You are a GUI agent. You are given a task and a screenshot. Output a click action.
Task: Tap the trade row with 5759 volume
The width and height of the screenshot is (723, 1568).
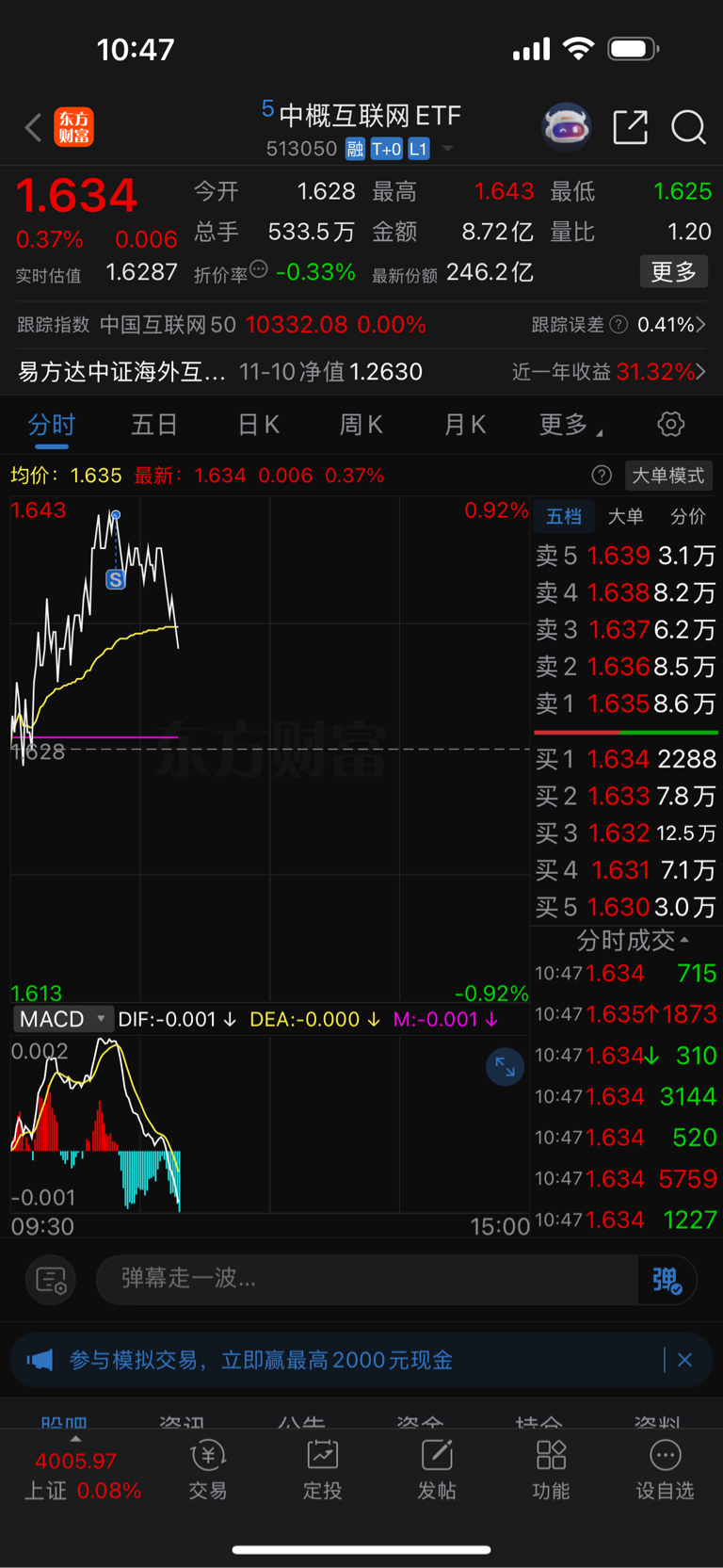click(x=626, y=1178)
